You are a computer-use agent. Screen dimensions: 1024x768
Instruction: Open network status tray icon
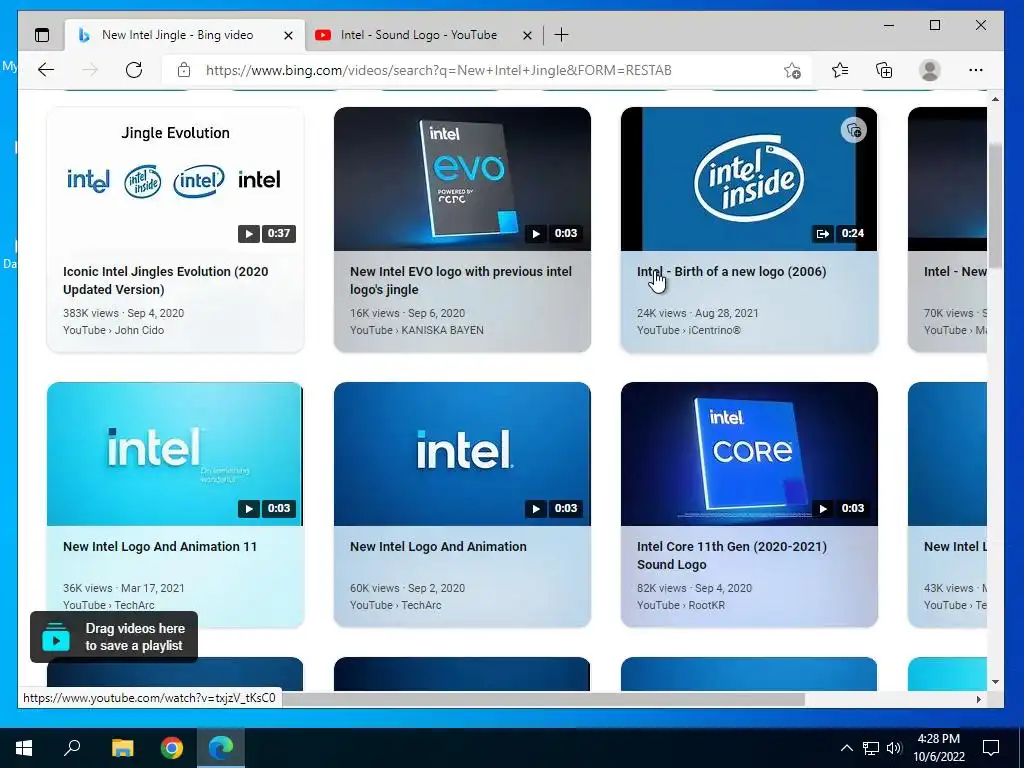tap(871, 748)
